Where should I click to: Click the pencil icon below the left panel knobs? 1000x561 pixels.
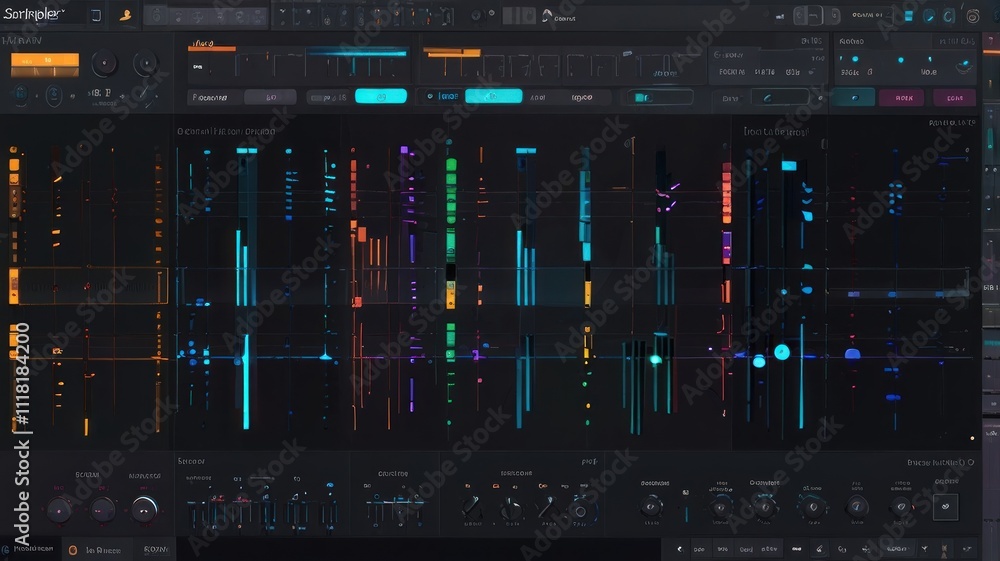(144, 94)
